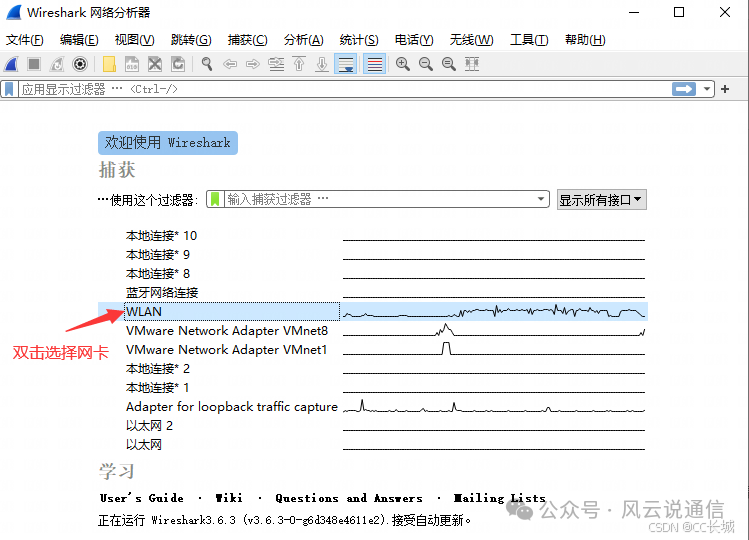The image size is (749, 540).
Task: Apply display filter with the blue arrow button
Action: (x=684, y=89)
